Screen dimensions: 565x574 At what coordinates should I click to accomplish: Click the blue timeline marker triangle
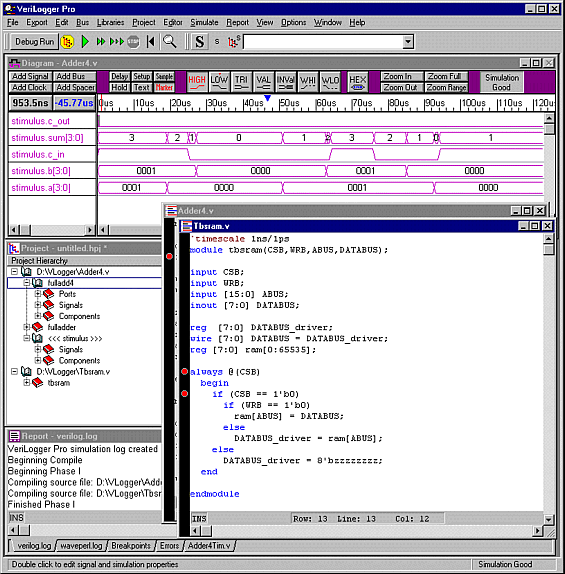268,98
